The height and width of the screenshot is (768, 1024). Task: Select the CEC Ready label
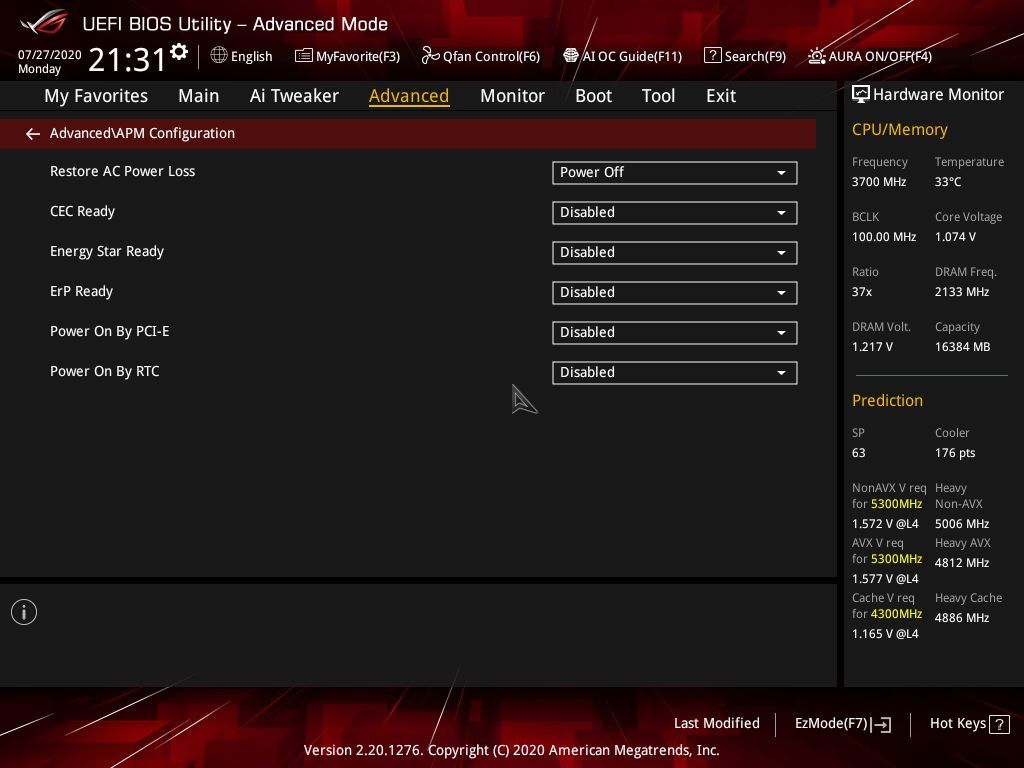click(x=82, y=212)
